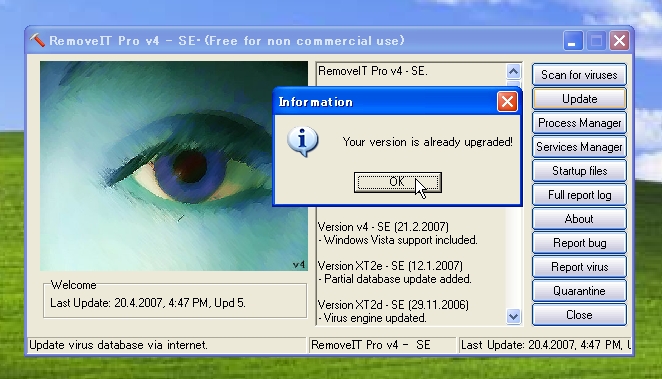Click Report bug button
The width and height of the screenshot is (662, 379).
click(579, 243)
